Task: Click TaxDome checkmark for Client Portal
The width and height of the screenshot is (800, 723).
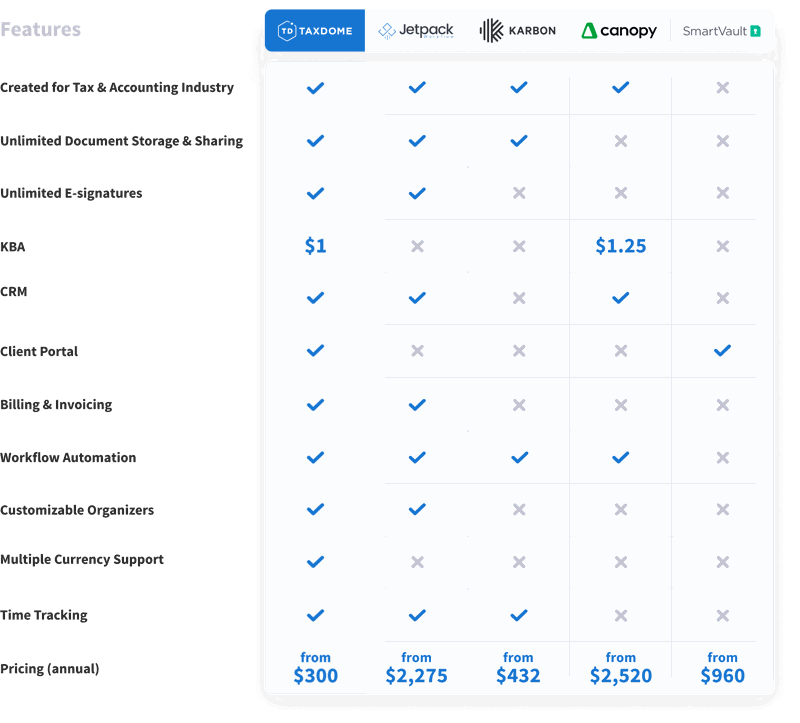Action: (x=315, y=351)
